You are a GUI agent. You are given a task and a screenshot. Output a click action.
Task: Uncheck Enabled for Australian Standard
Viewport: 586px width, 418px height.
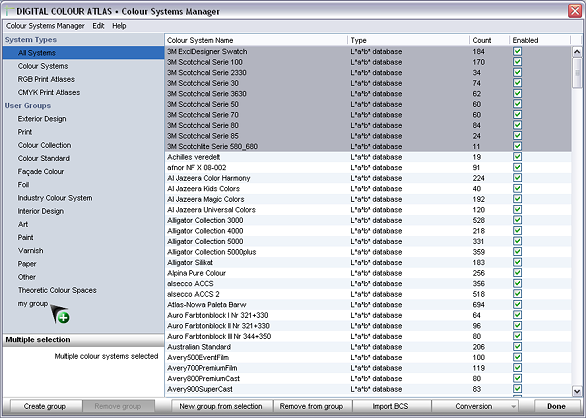click(518, 347)
